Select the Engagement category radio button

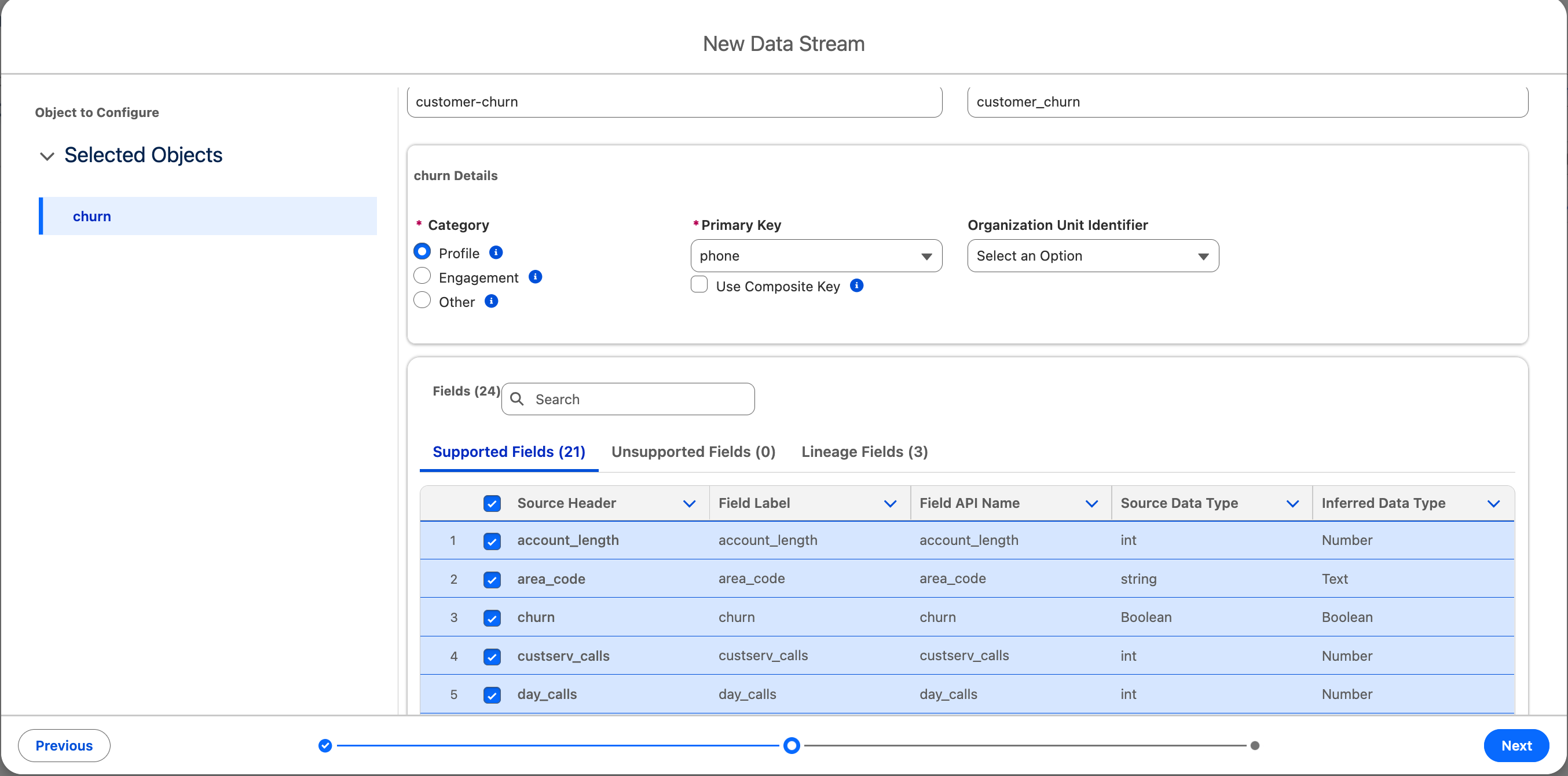pyautogui.click(x=422, y=276)
